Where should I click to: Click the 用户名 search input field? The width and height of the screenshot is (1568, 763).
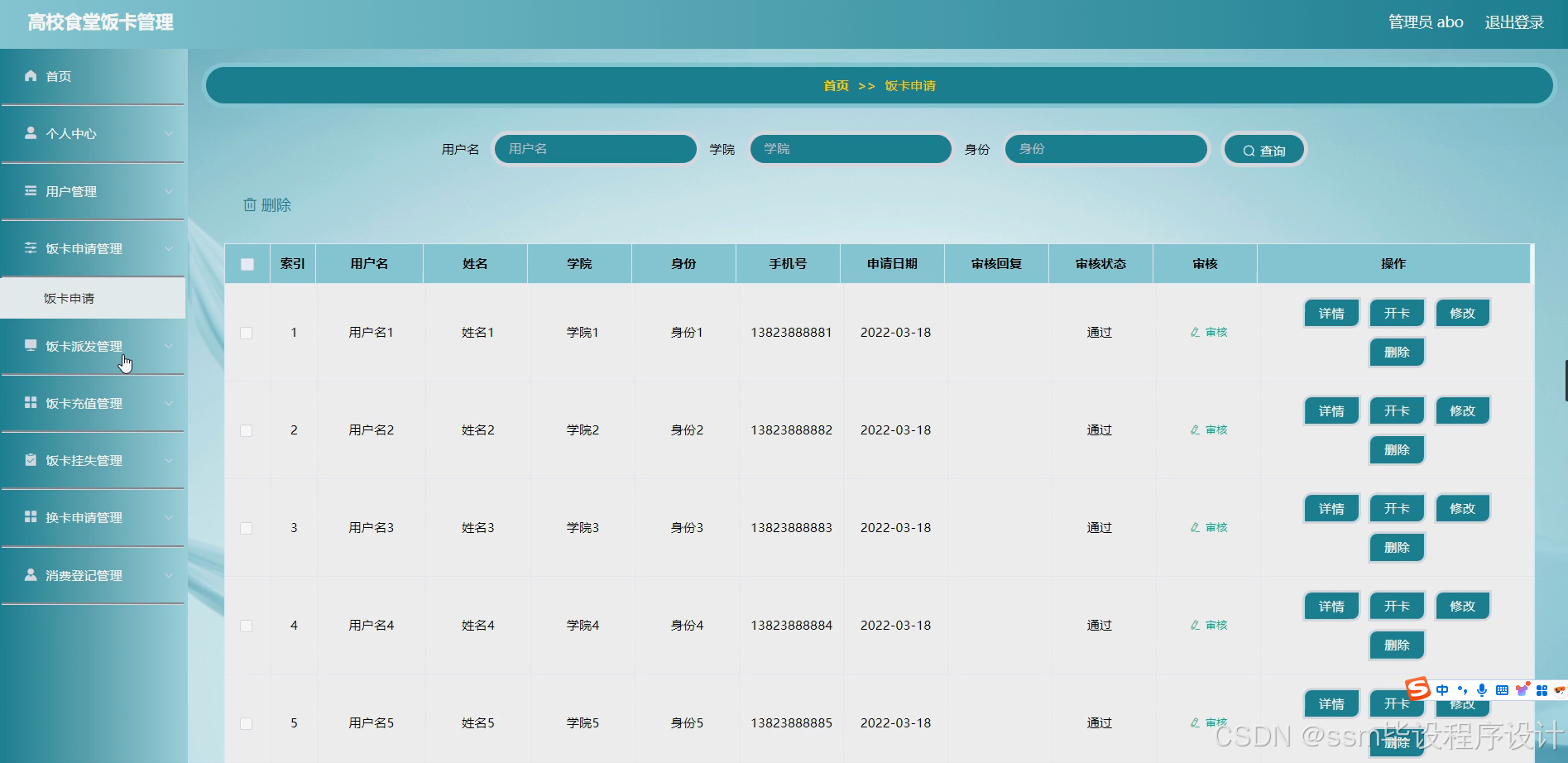[x=595, y=149]
